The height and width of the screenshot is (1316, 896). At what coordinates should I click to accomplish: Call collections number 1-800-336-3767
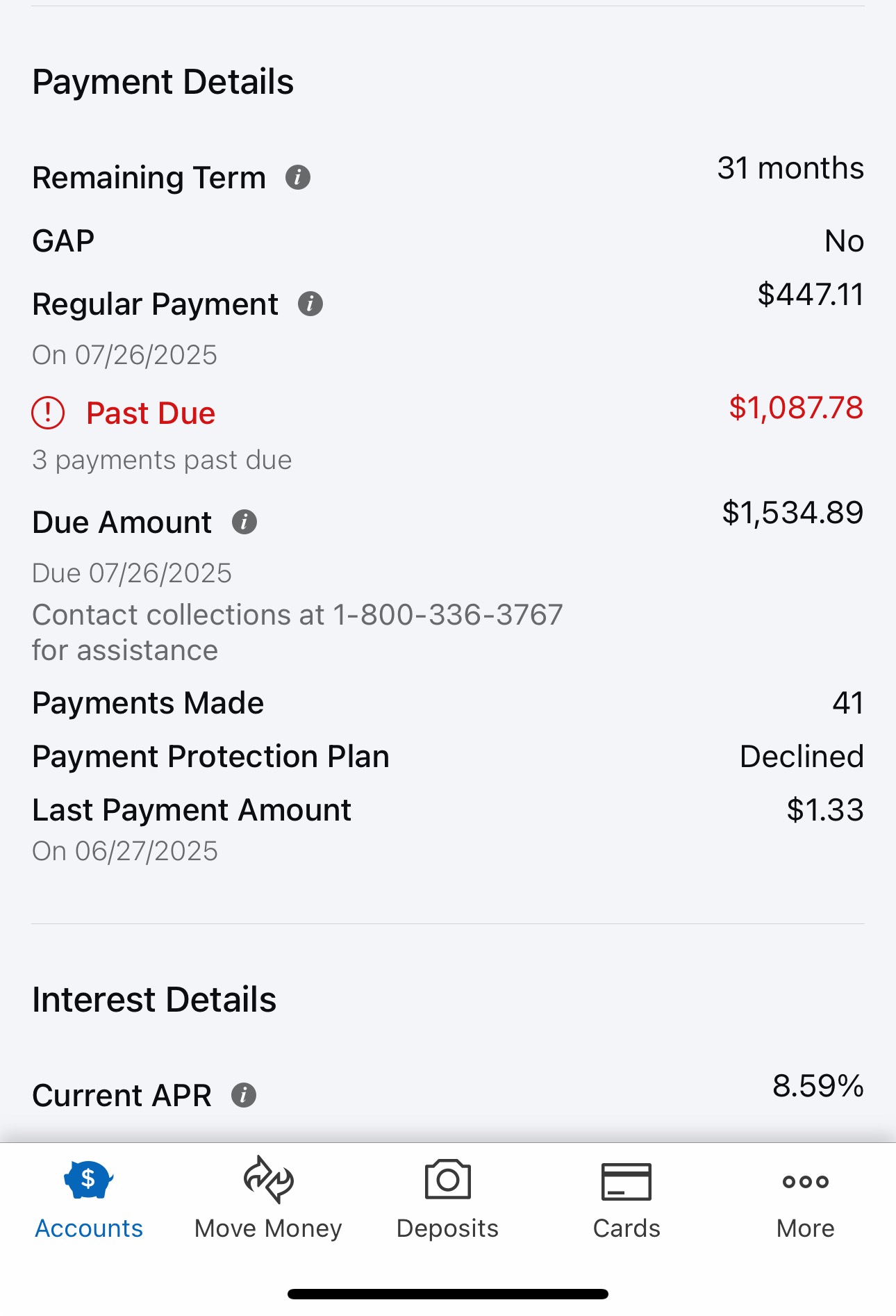coord(447,615)
